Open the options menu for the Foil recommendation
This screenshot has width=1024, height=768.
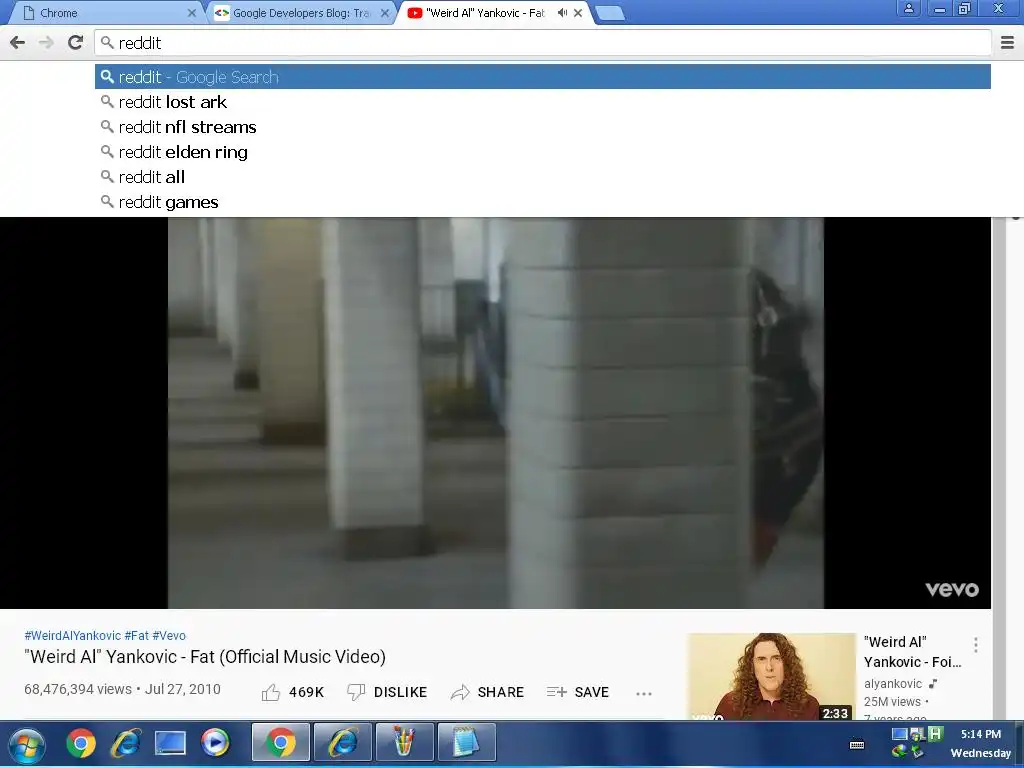[976, 645]
